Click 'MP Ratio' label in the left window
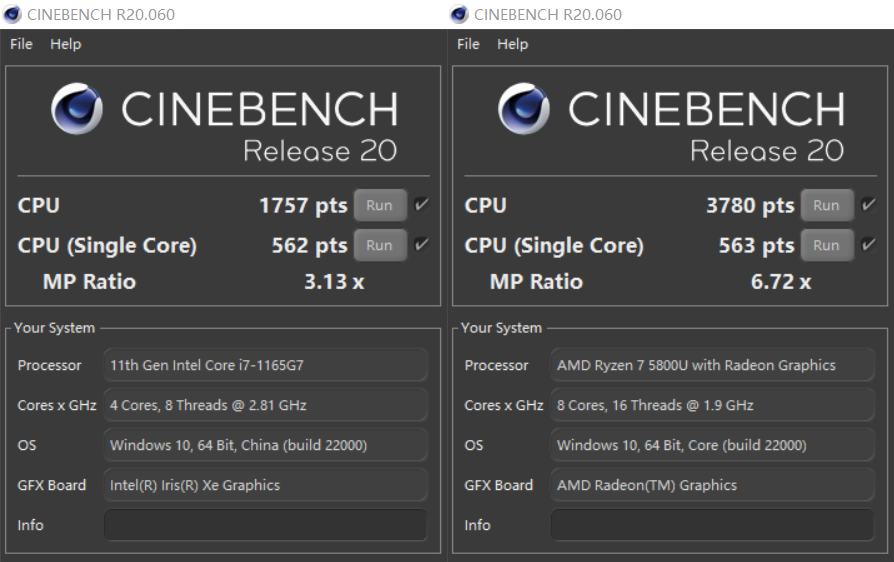The height and width of the screenshot is (562, 894). (x=90, y=282)
